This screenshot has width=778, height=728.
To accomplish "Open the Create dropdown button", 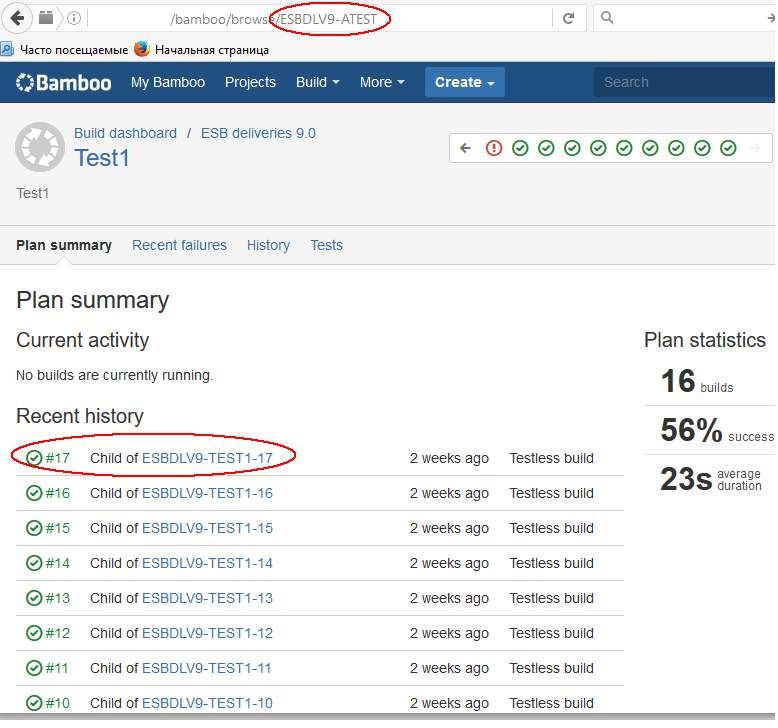I will 464,82.
